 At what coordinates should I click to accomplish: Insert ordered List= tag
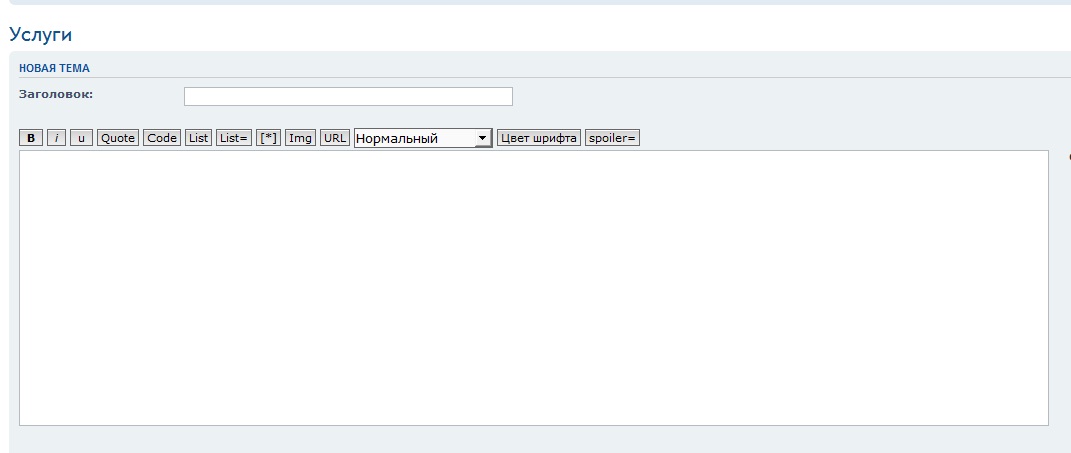coord(234,138)
